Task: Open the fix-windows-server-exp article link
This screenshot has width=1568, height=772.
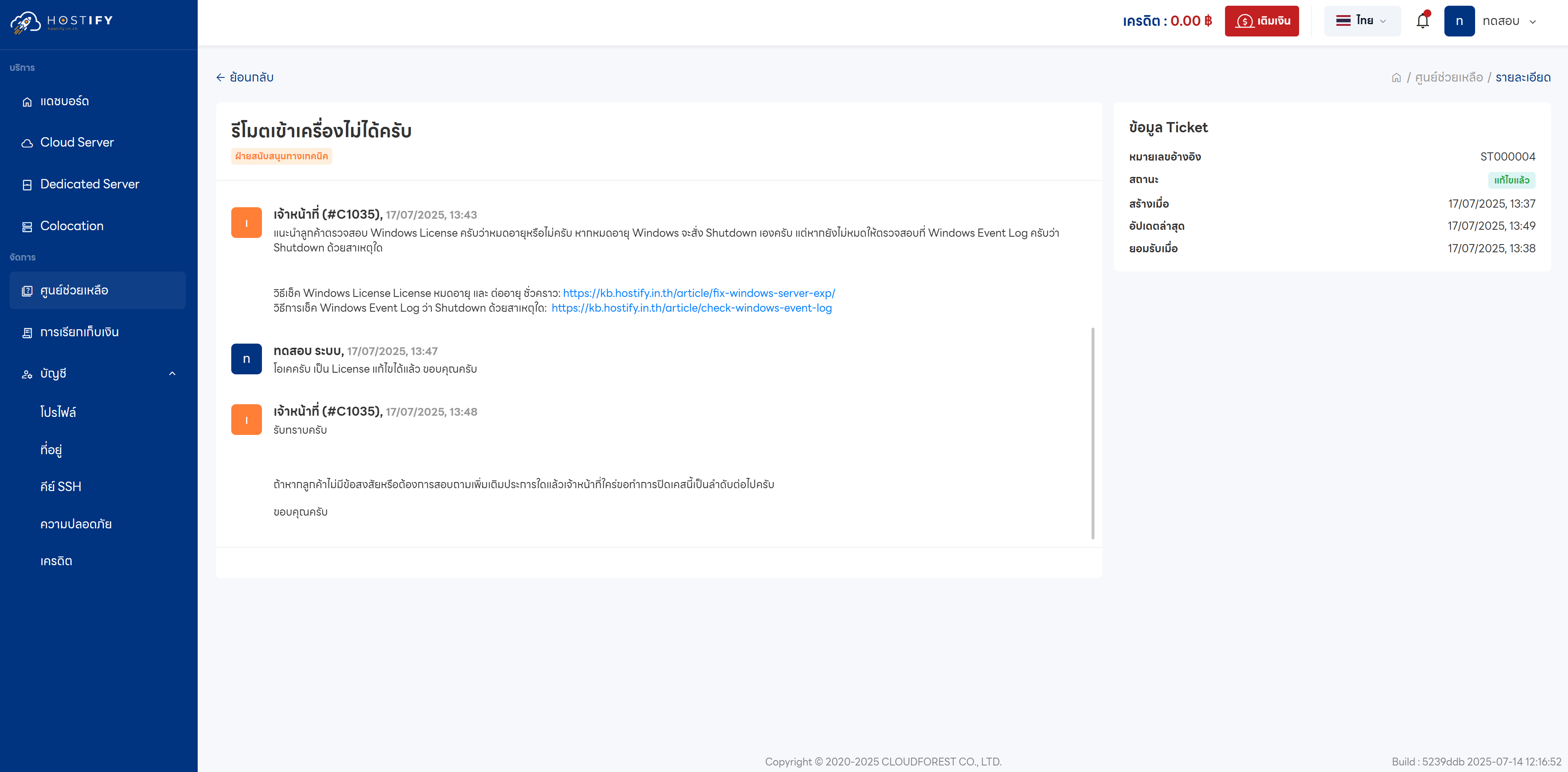Action: [x=699, y=293]
